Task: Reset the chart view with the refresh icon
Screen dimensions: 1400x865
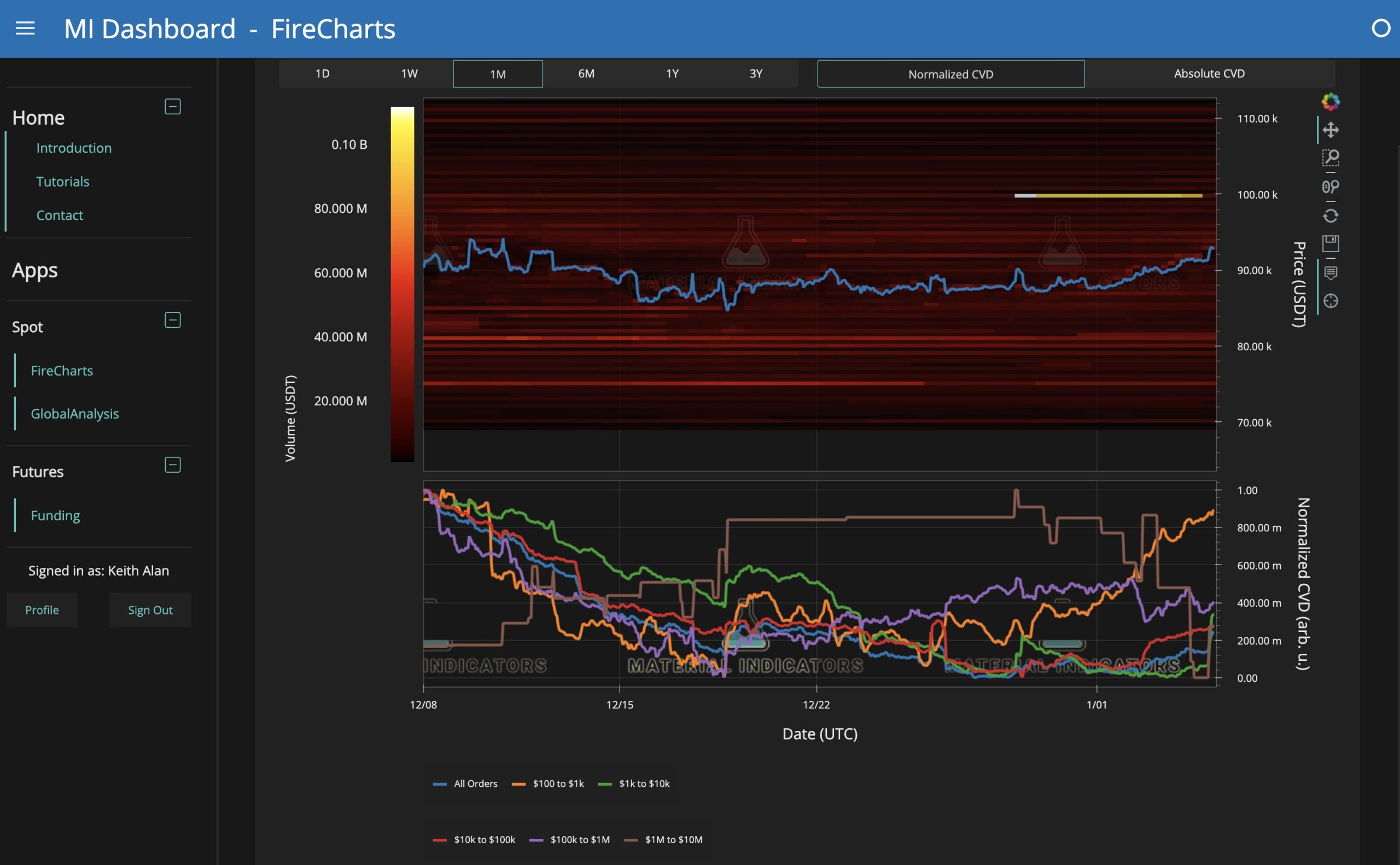Action: [1332, 215]
